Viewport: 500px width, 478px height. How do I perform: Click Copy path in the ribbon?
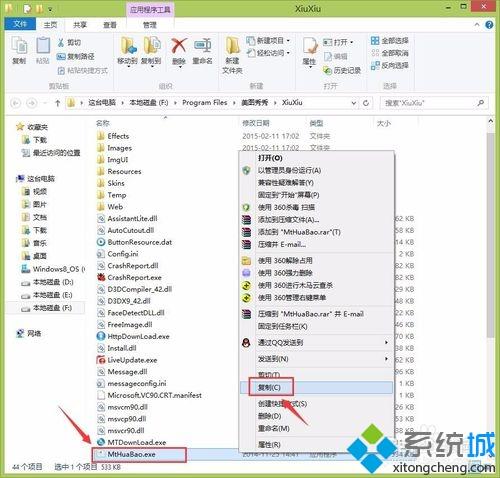point(75,56)
